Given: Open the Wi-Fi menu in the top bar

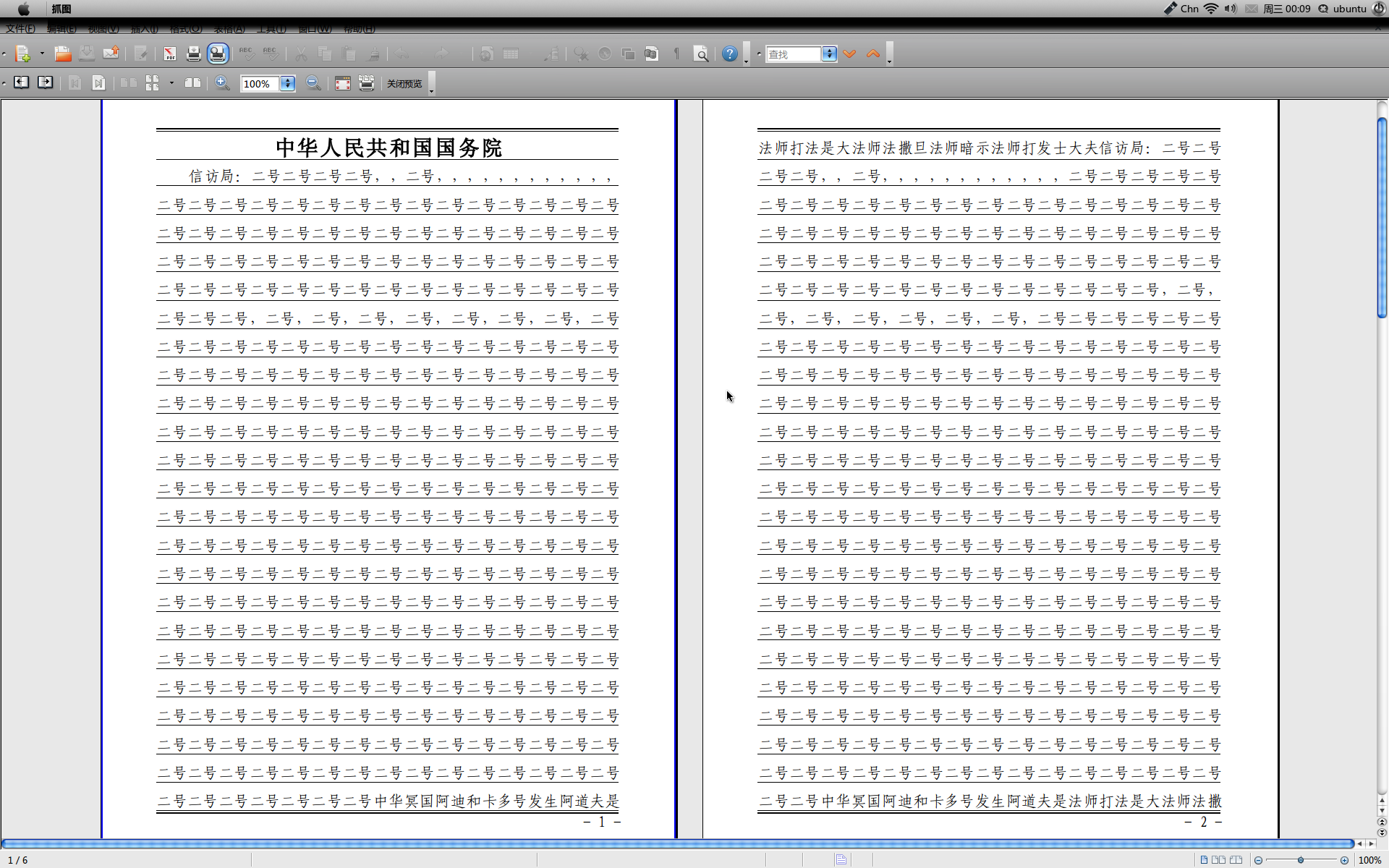Looking at the screenshot, I should click(1210, 9).
